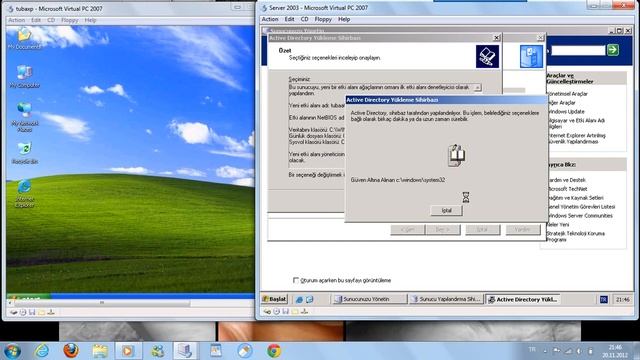Launch Firefox from Windows 7 taskbar
Image resolution: width=640 pixels, height=360 pixels.
pyautogui.click(x=71, y=351)
